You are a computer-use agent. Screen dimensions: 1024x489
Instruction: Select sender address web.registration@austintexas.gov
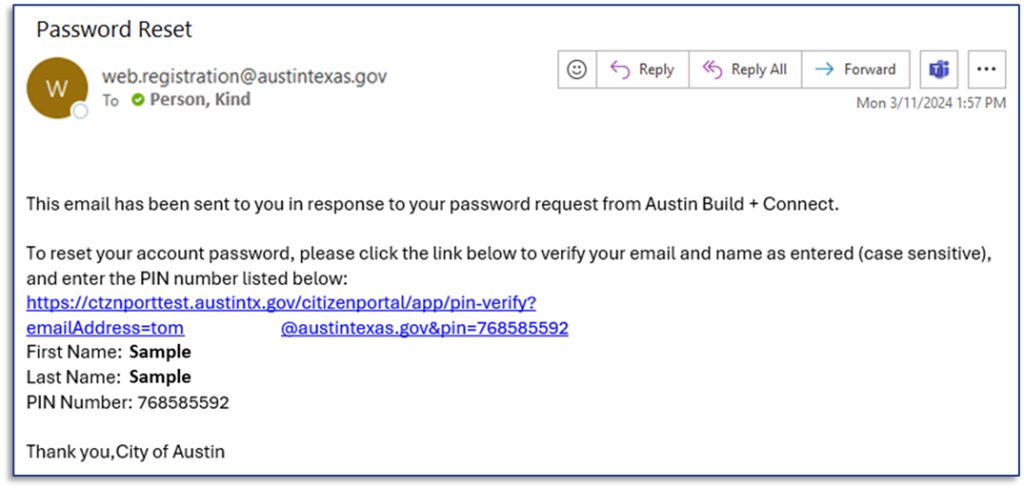(244, 76)
